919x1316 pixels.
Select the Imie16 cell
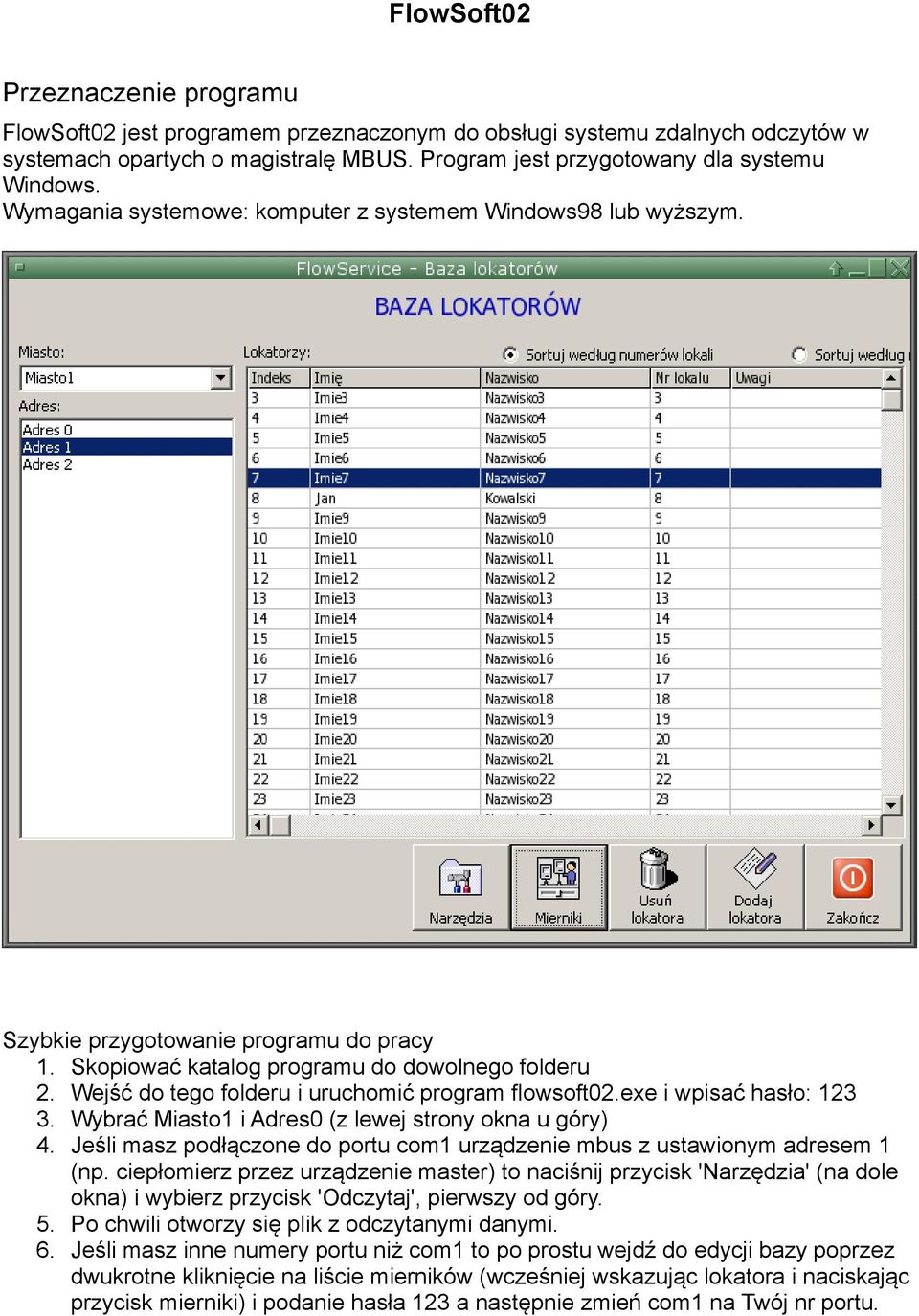(x=394, y=658)
